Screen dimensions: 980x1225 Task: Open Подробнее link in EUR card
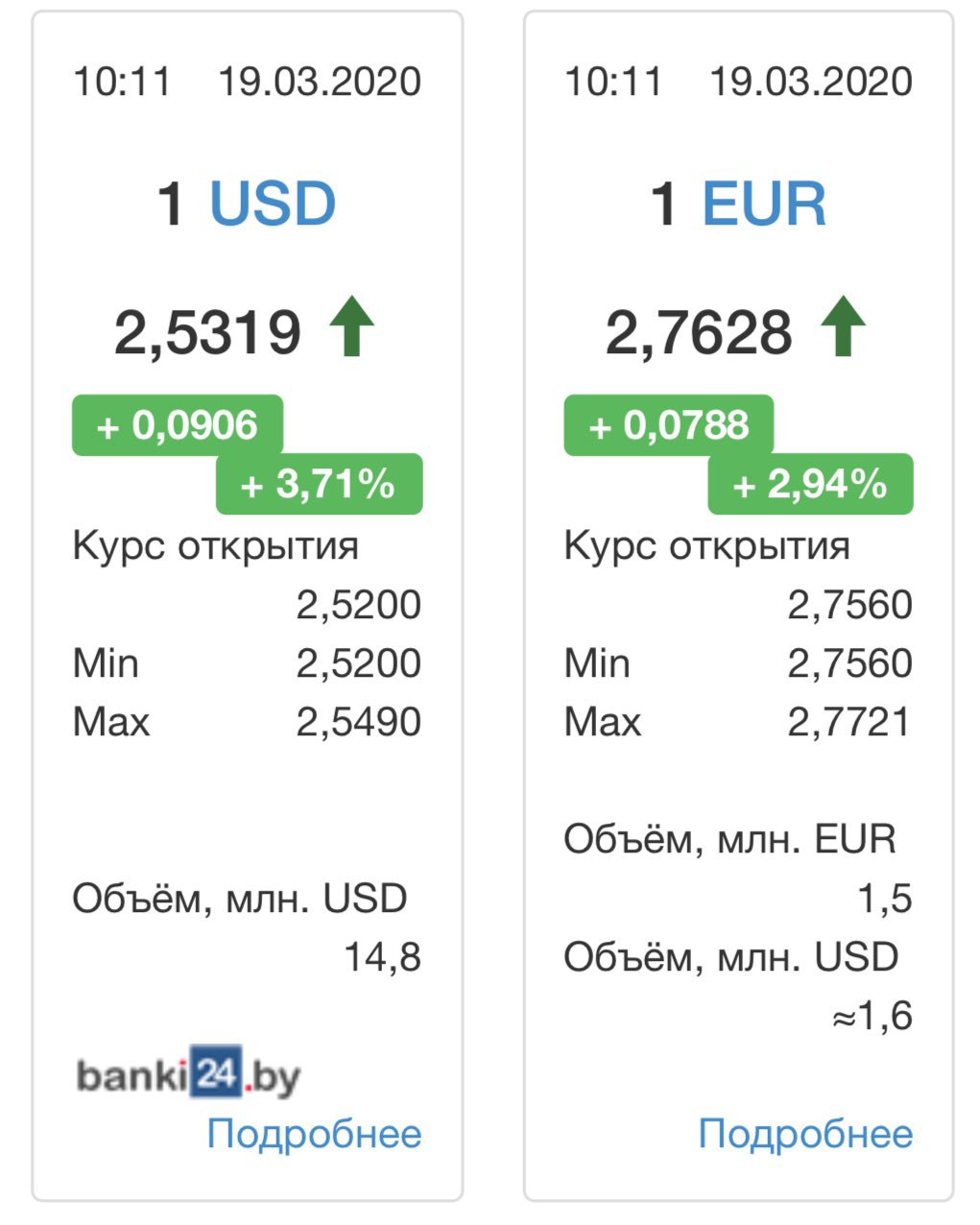coord(805,1134)
